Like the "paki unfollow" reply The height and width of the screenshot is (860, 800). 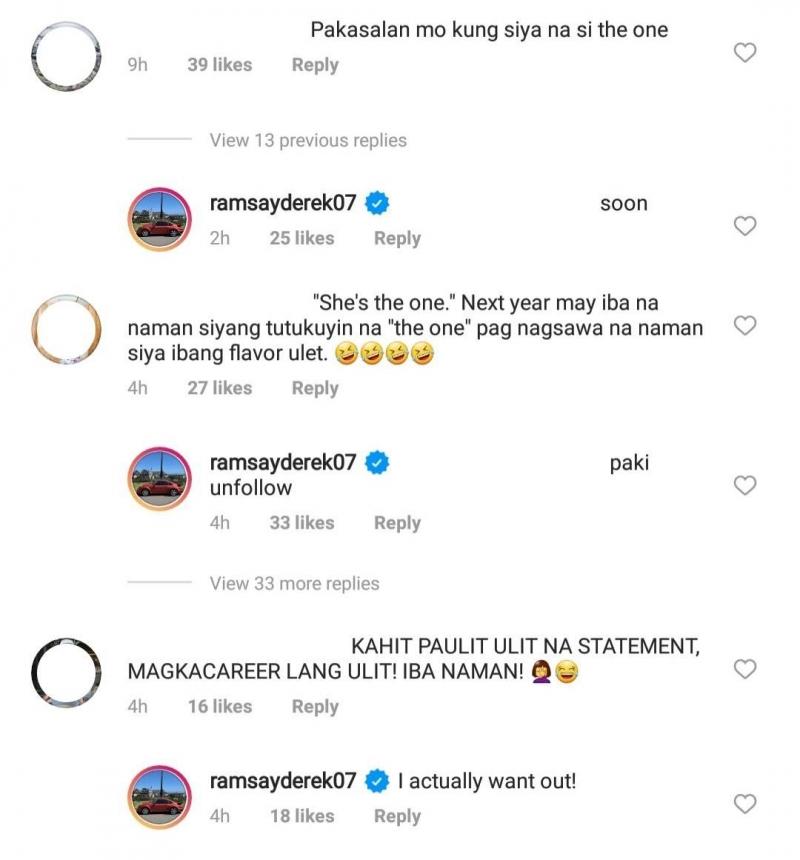click(x=744, y=484)
